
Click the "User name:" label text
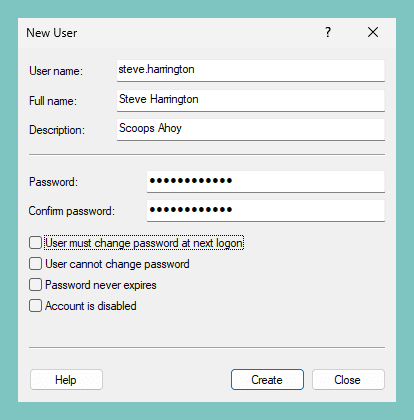pos(56,71)
